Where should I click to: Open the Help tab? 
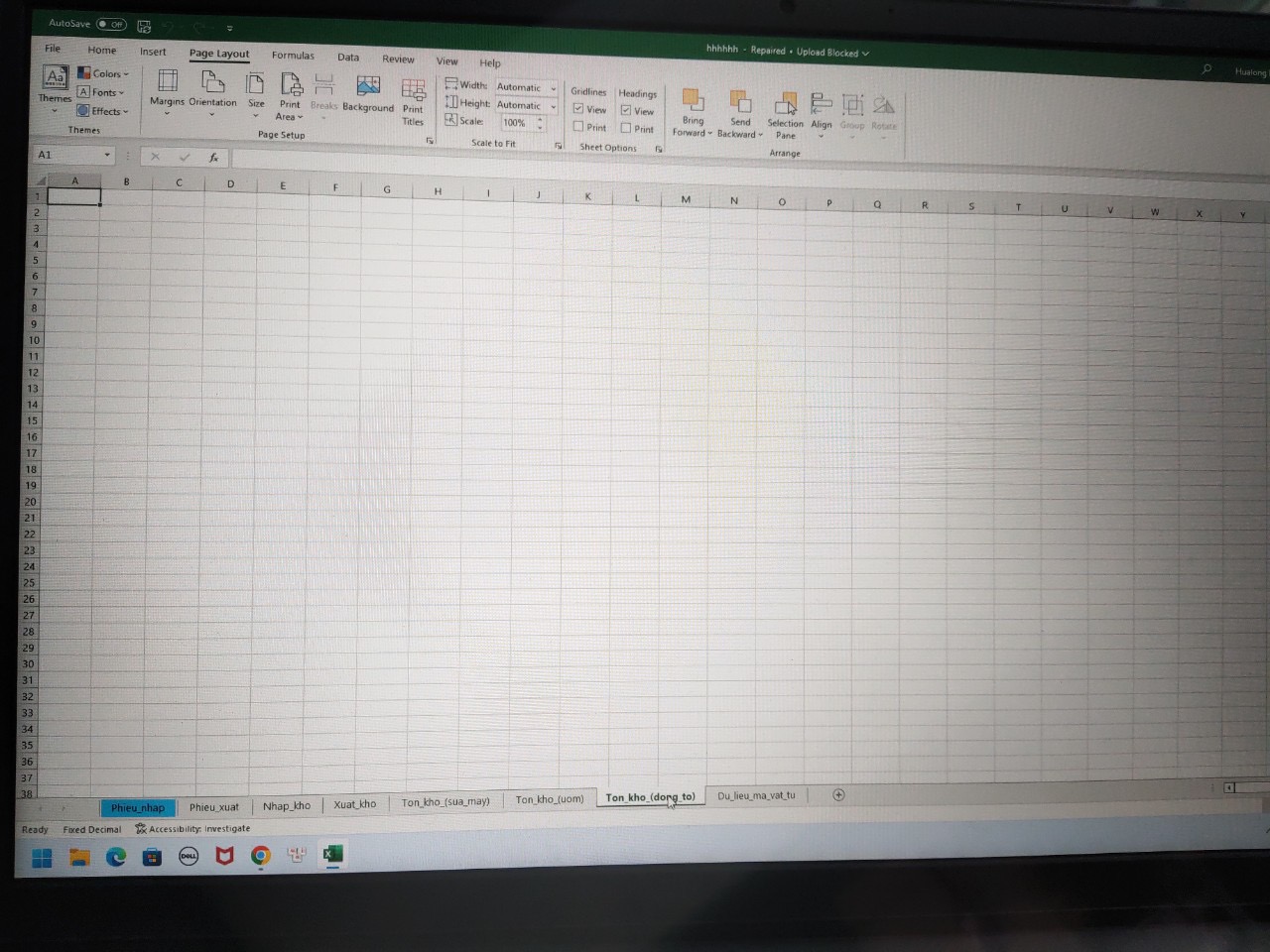point(490,62)
